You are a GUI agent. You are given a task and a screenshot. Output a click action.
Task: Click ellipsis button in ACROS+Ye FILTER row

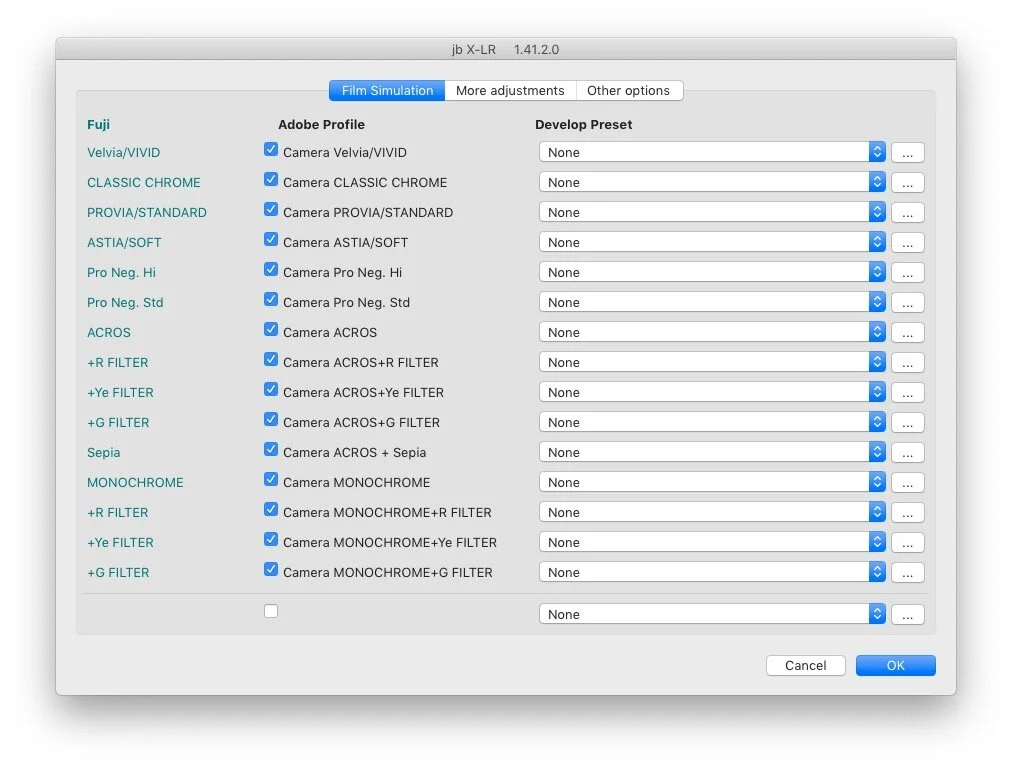coord(907,393)
